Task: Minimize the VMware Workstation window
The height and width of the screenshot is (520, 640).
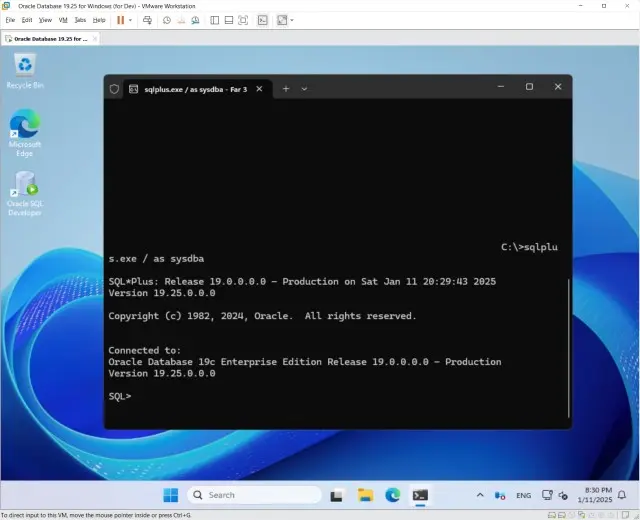Action: tap(581, 6)
